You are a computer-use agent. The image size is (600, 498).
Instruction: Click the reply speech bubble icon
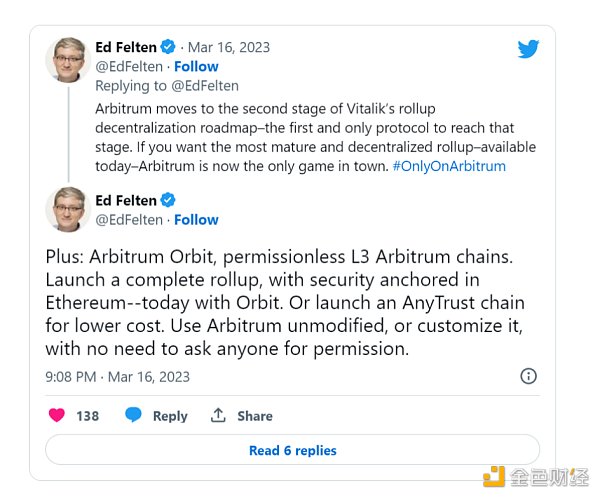click(x=133, y=415)
